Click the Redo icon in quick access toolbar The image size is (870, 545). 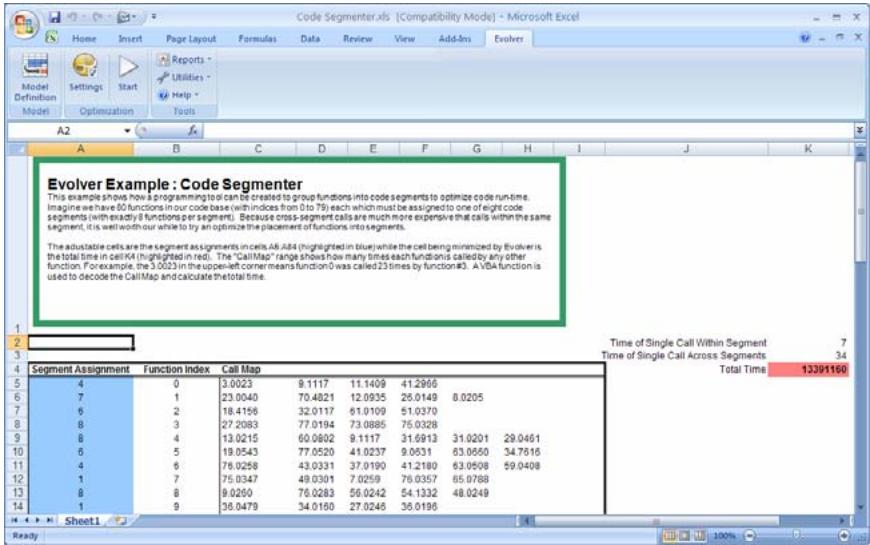click(x=97, y=17)
